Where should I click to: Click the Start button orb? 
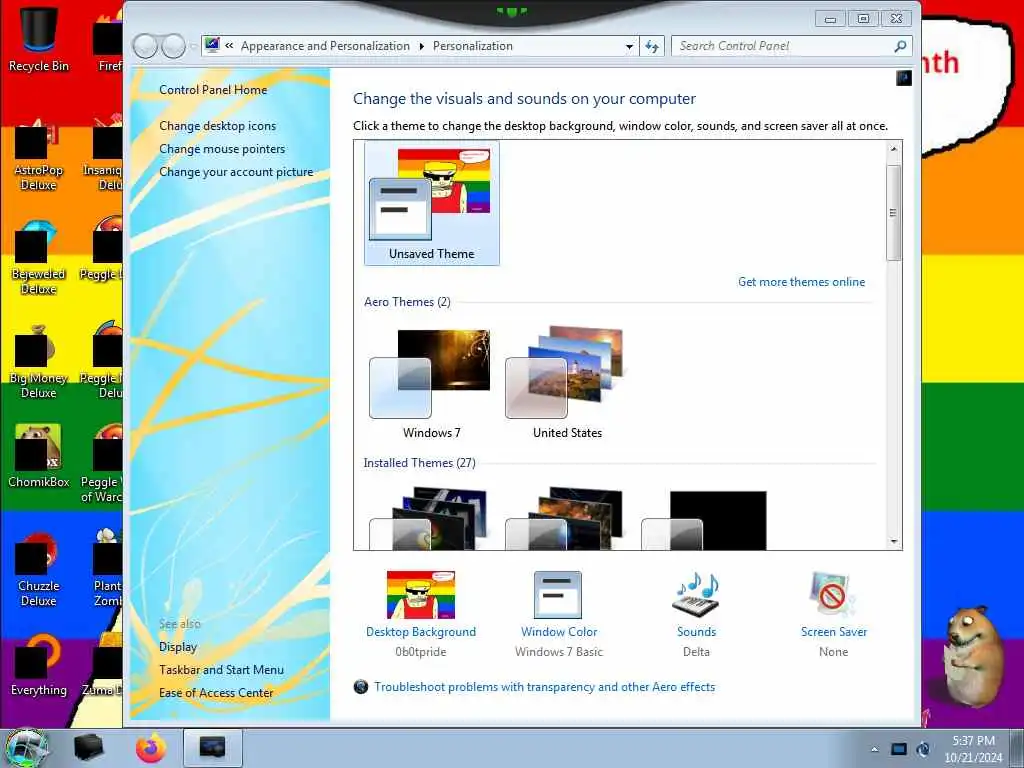point(26,748)
